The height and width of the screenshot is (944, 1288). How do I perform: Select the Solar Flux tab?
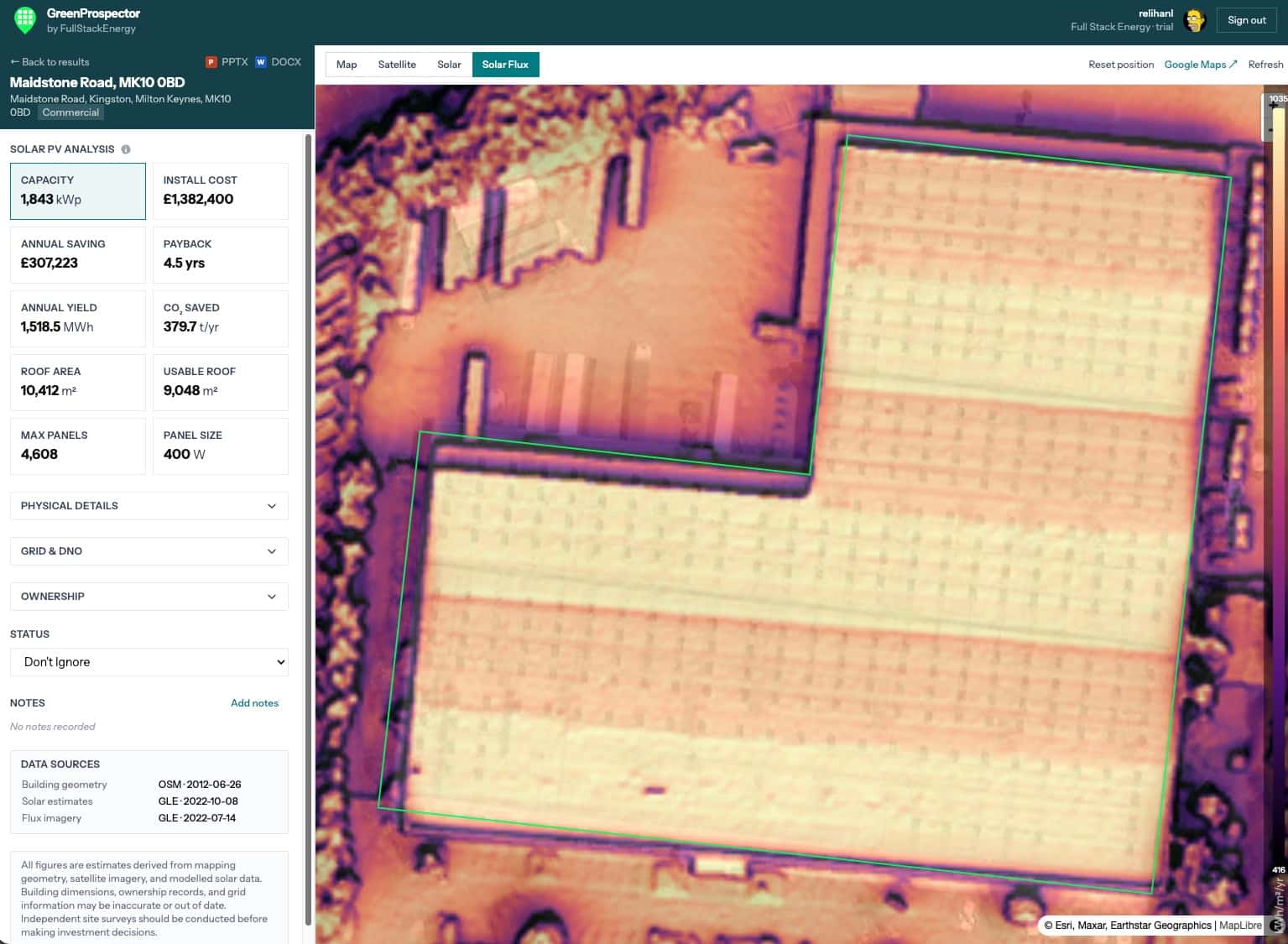click(x=505, y=65)
